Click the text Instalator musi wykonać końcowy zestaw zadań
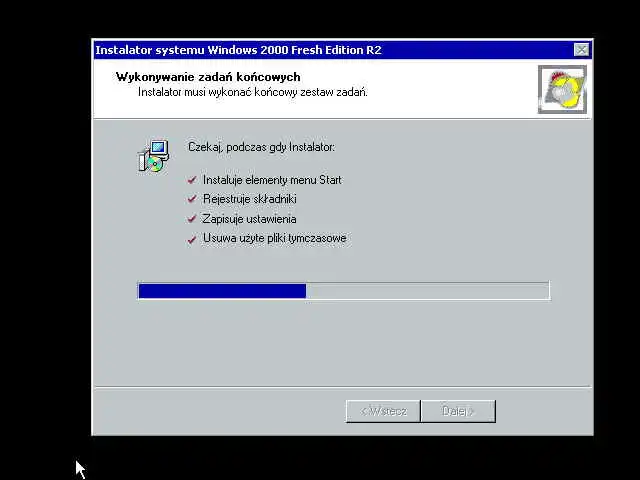Image resolution: width=640 pixels, height=480 pixels. coord(253,92)
